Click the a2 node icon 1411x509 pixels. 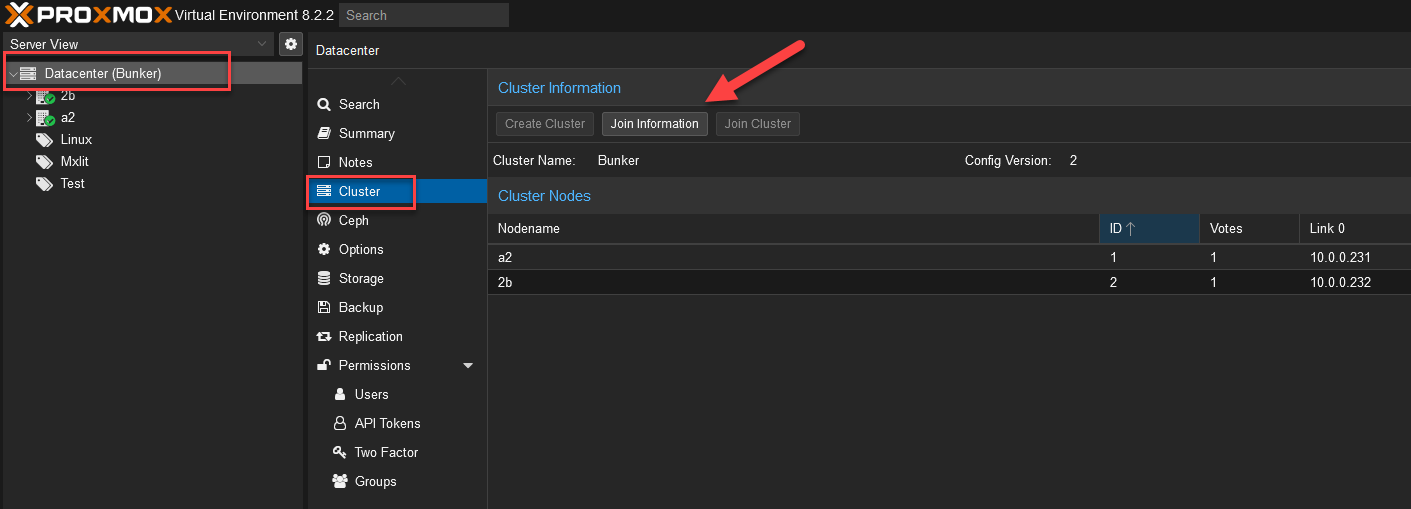[x=45, y=118]
